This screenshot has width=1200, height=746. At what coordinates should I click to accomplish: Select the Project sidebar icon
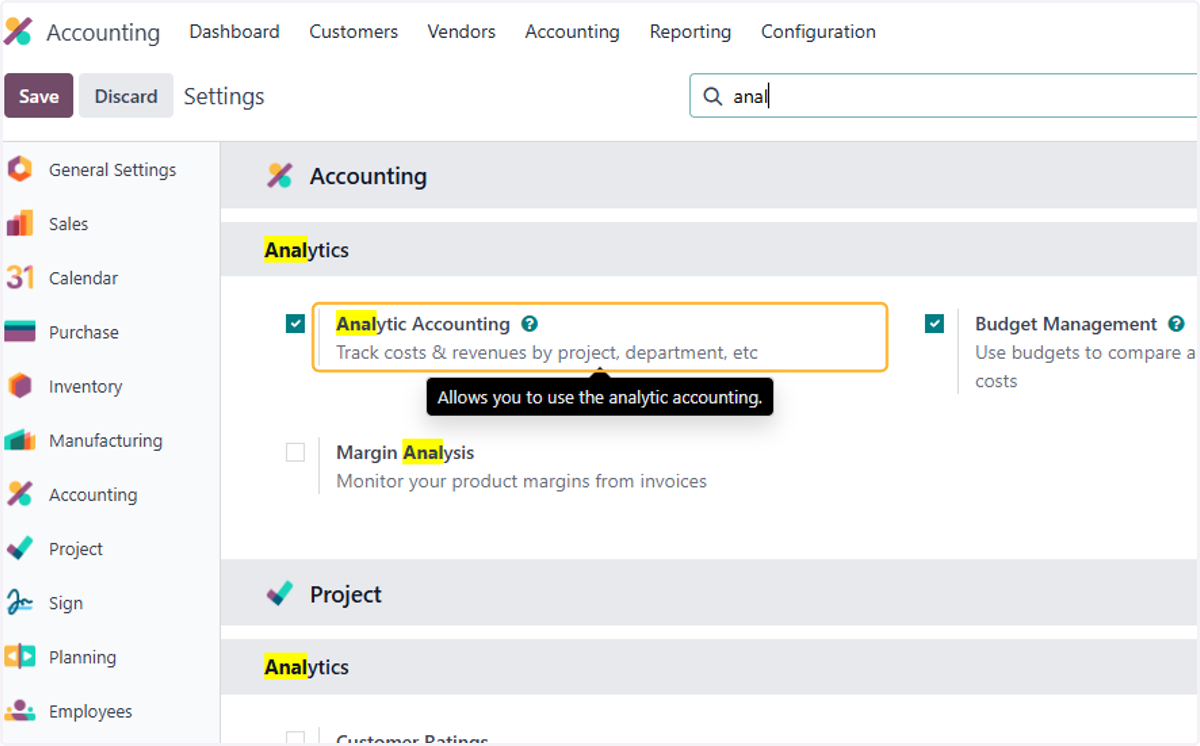click(20, 548)
